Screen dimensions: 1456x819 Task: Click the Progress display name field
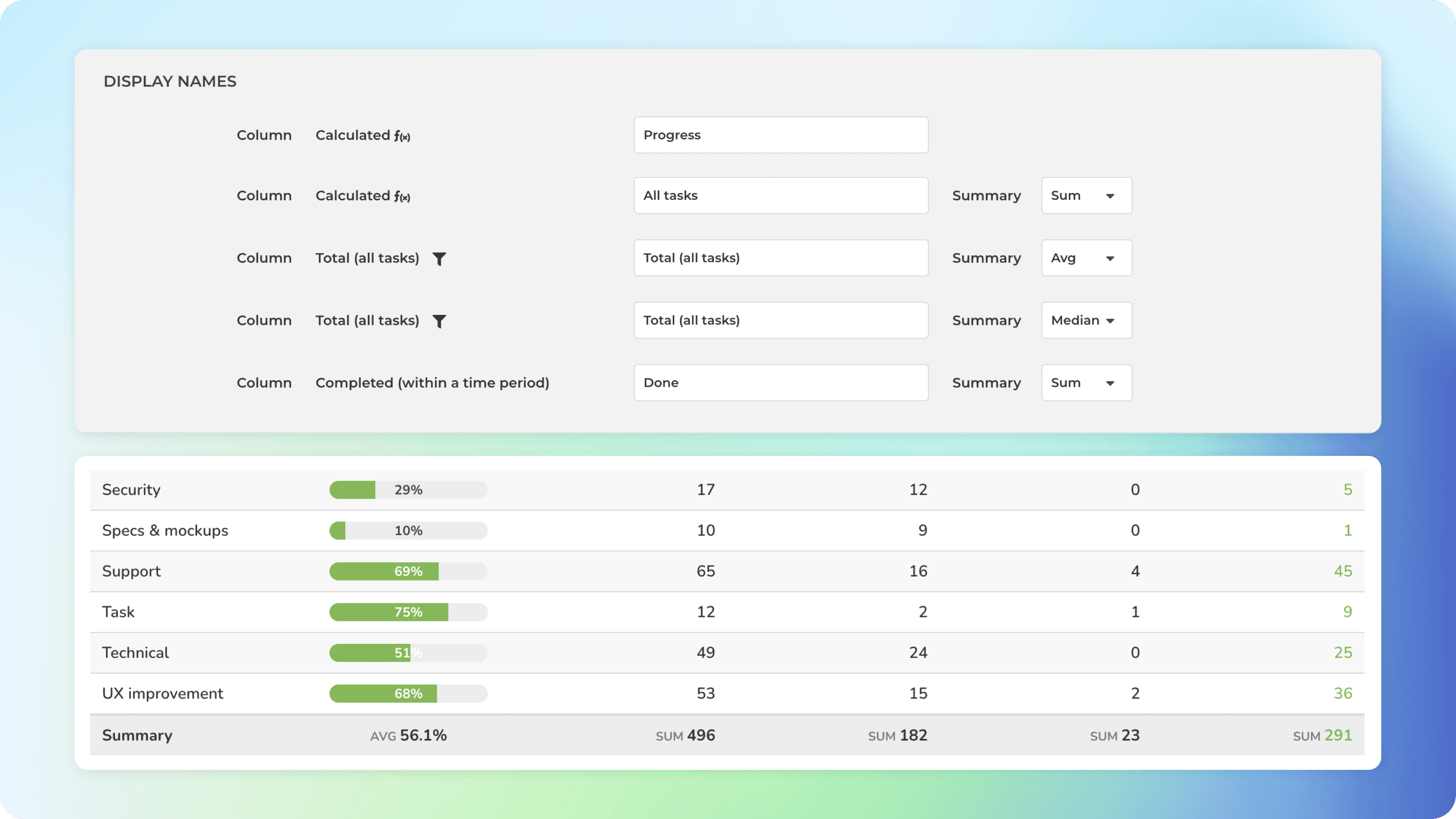[780, 135]
